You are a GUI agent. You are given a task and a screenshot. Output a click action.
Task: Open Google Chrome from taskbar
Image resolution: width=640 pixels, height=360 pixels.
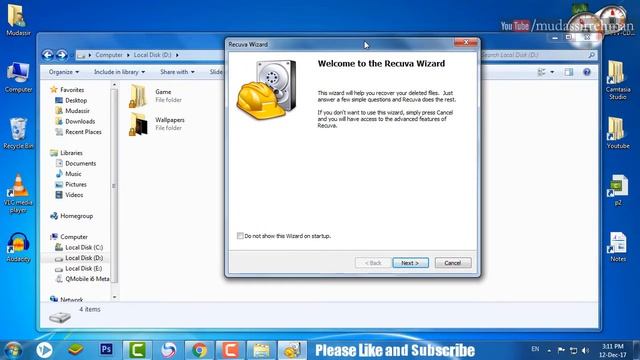pos(200,350)
